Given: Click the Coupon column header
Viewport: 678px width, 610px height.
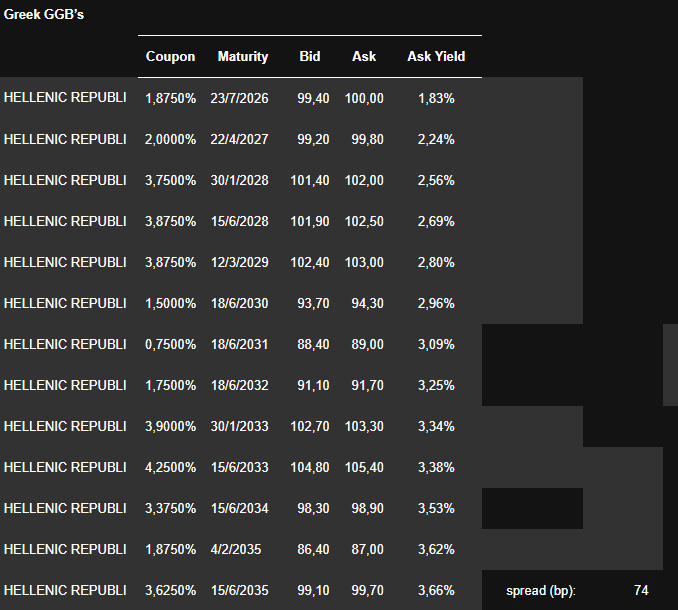Looking at the screenshot, I should 170,57.
